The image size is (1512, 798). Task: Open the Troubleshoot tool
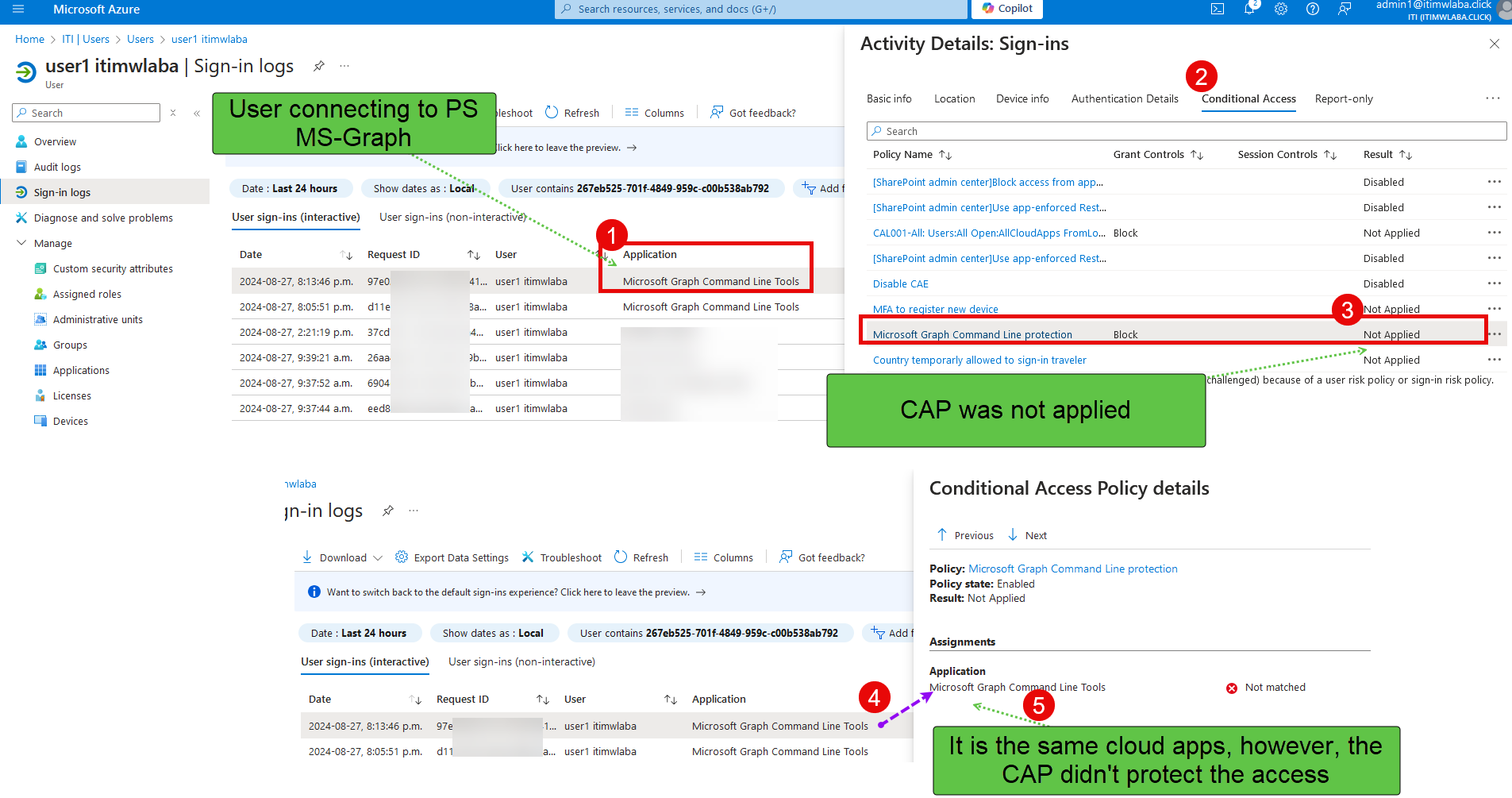tap(561, 557)
